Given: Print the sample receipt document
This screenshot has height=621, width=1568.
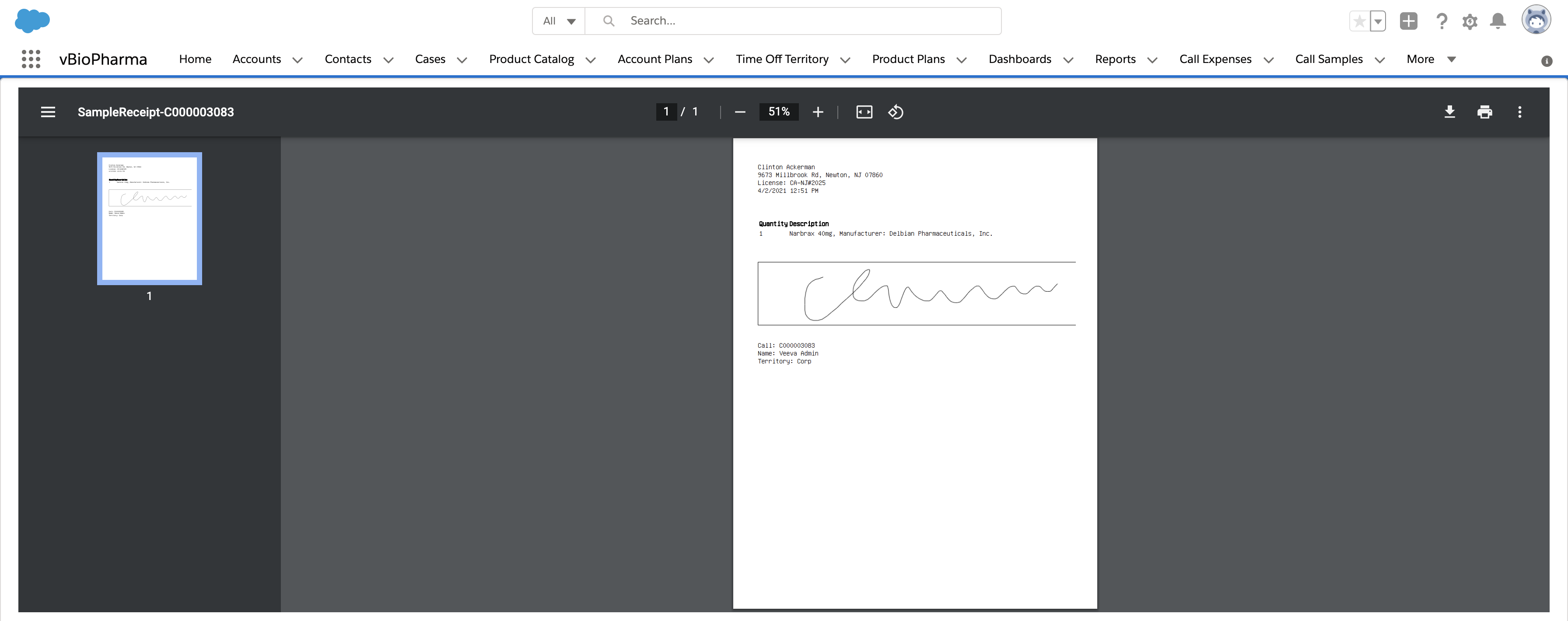Looking at the screenshot, I should click(x=1484, y=112).
